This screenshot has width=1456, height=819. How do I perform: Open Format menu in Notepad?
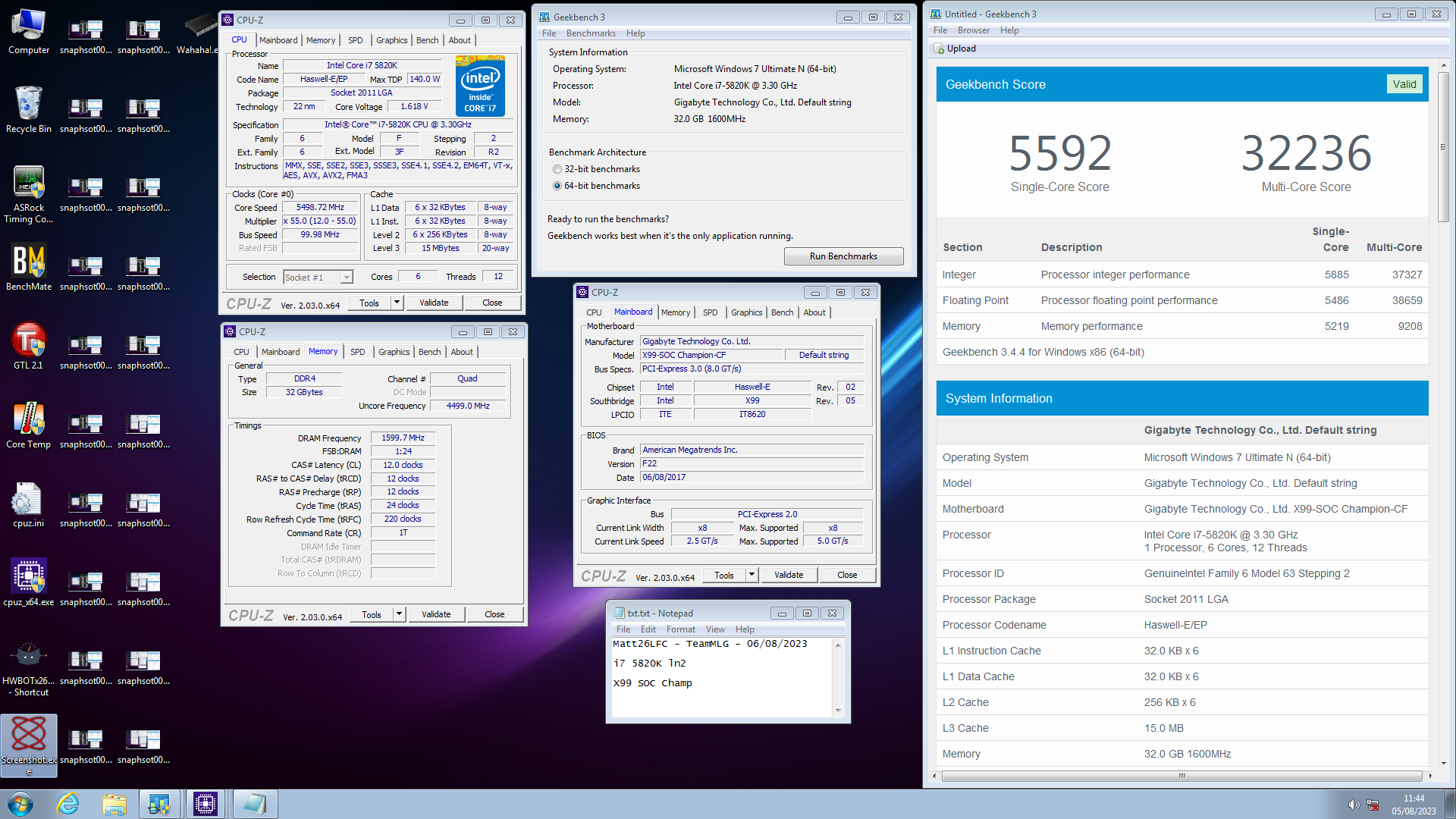(680, 629)
